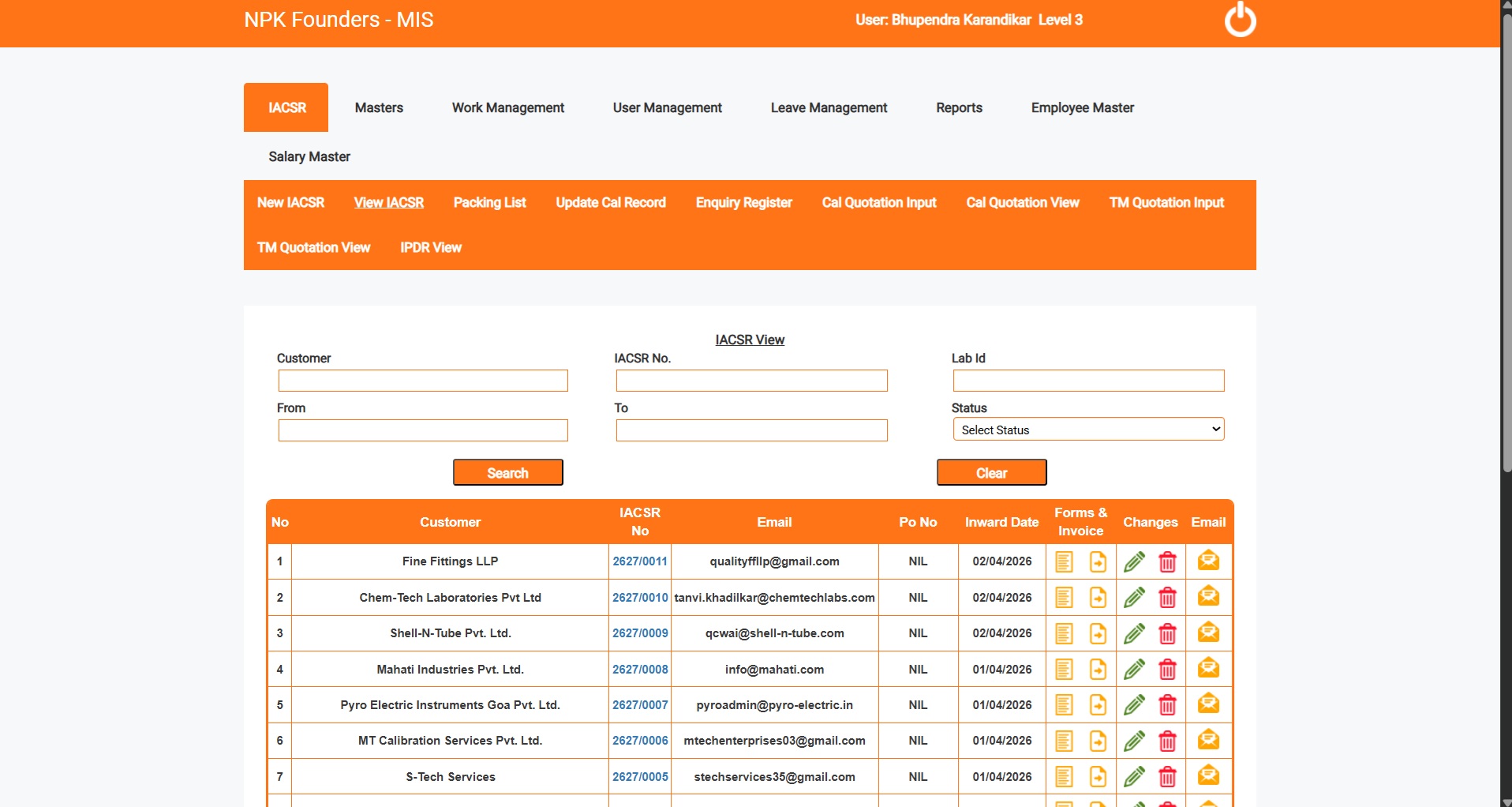Send email for Pyro Electric Instruments row
Viewport: 1512px width, 807px height.
1208,704
